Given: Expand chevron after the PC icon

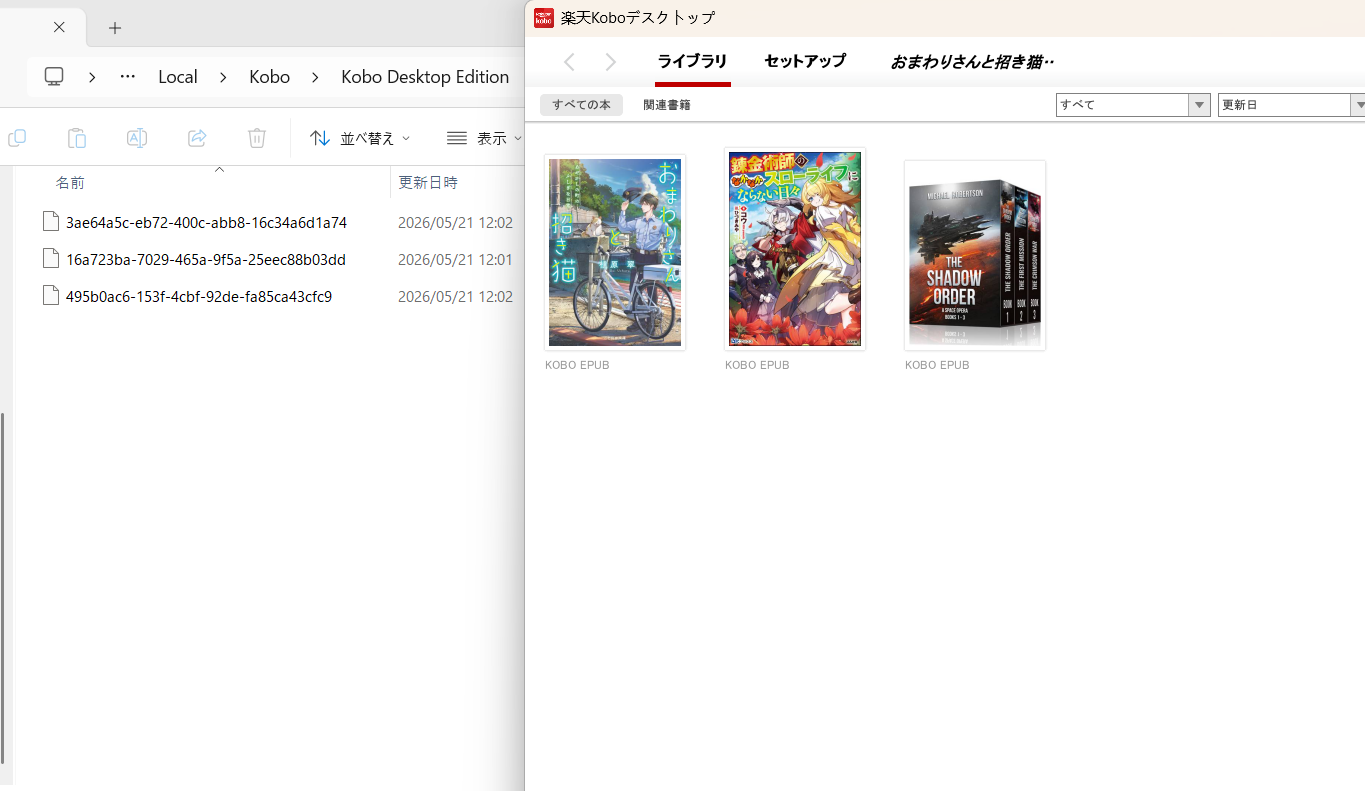Looking at the screenshot, I should [x=92, y=76].
